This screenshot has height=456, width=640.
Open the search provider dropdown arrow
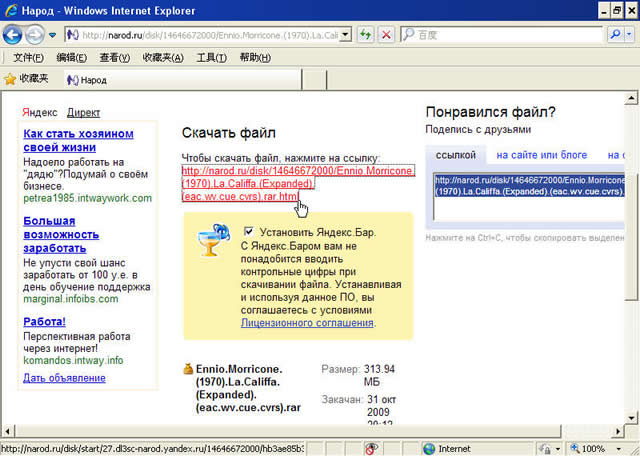pyautogui.click(x=629, y=35)
